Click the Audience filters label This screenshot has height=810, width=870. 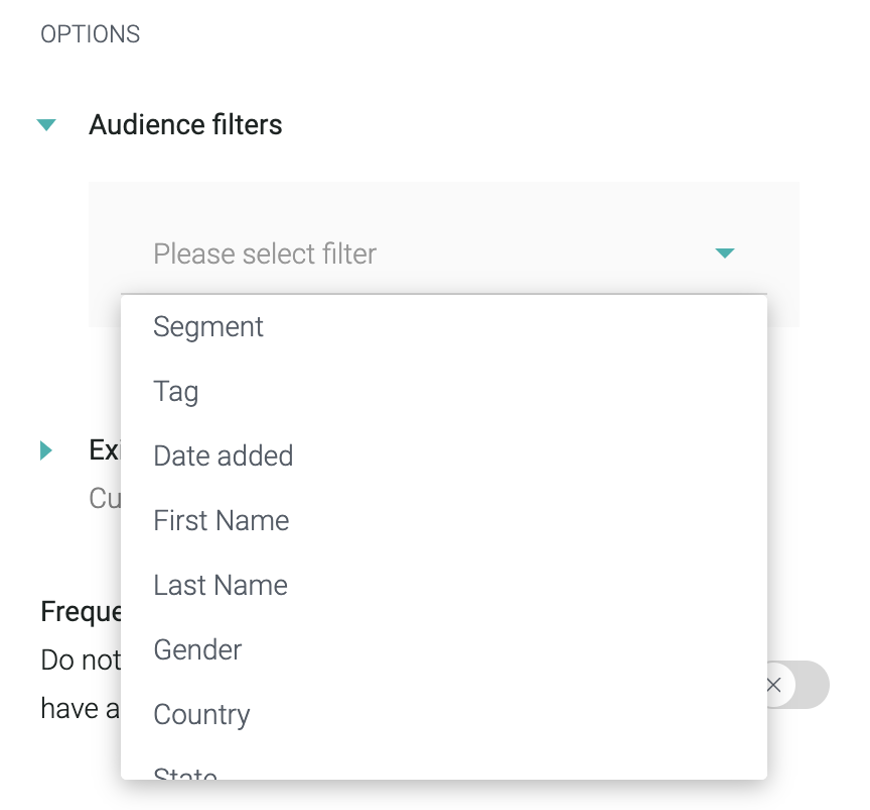185,124
